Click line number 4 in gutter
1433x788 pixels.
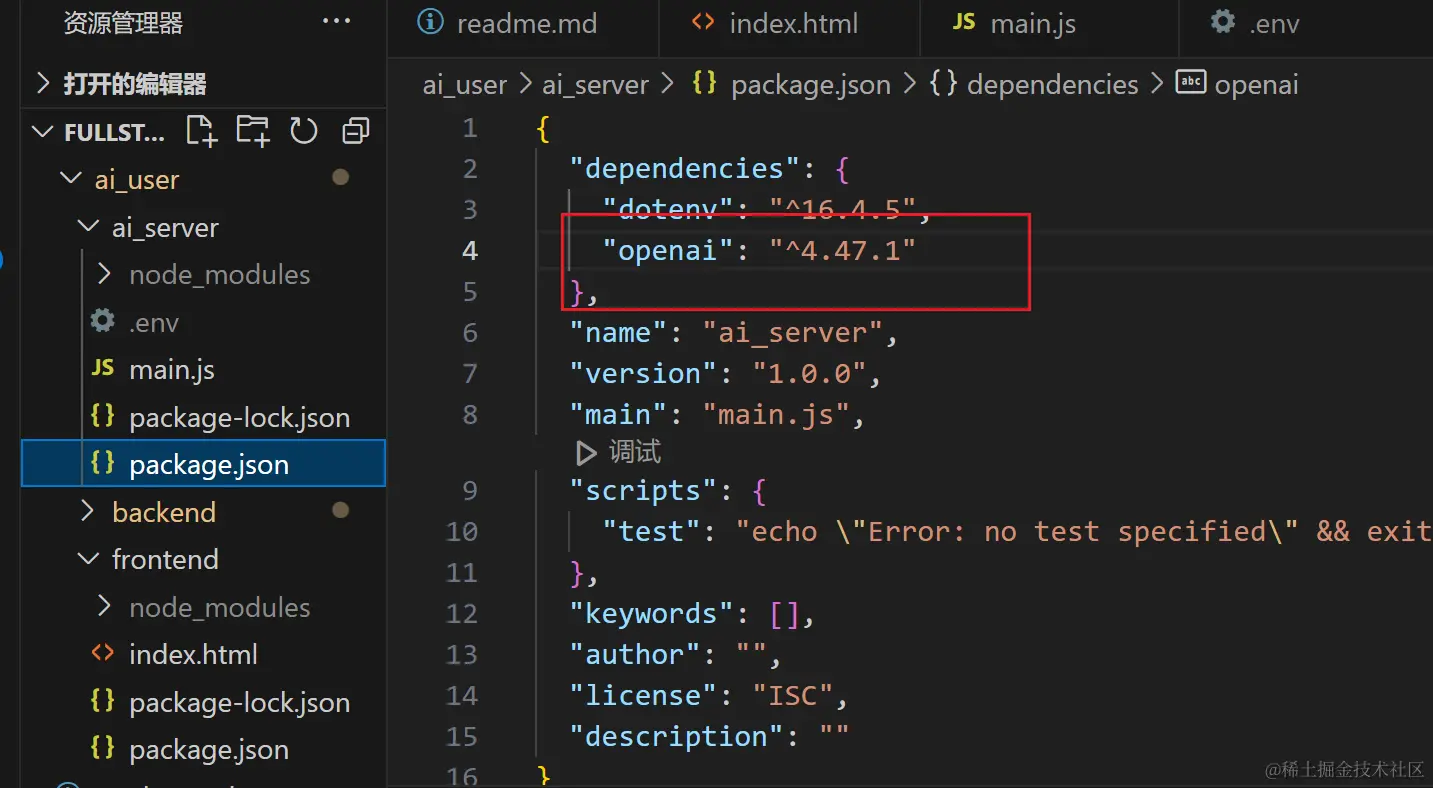coord(469,250)
